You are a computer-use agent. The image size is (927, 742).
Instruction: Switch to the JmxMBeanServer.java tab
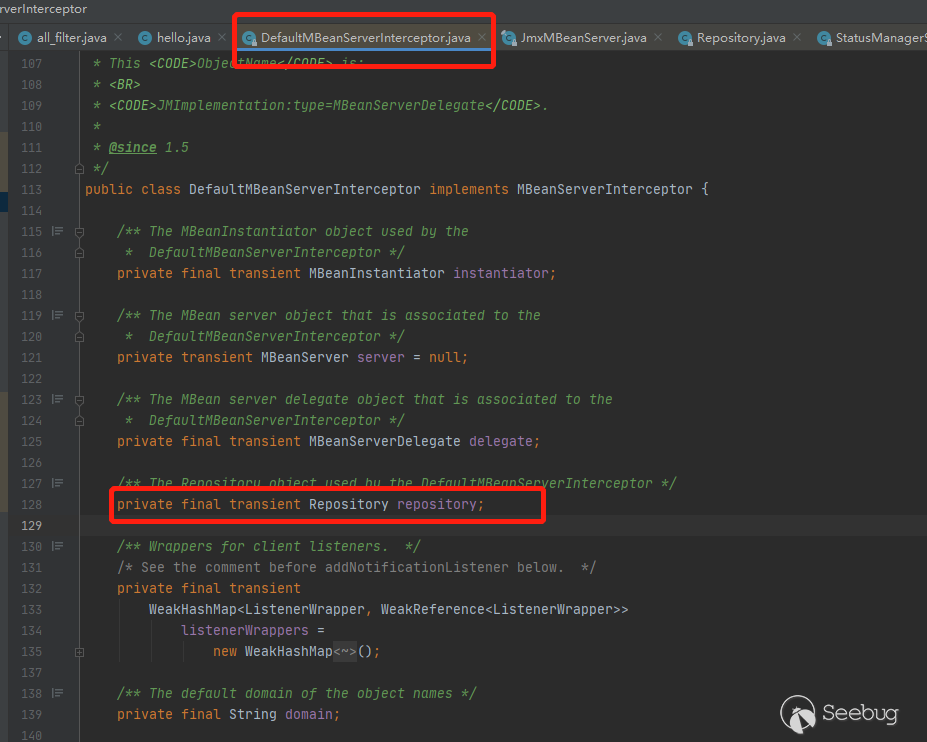coord(583,38)
